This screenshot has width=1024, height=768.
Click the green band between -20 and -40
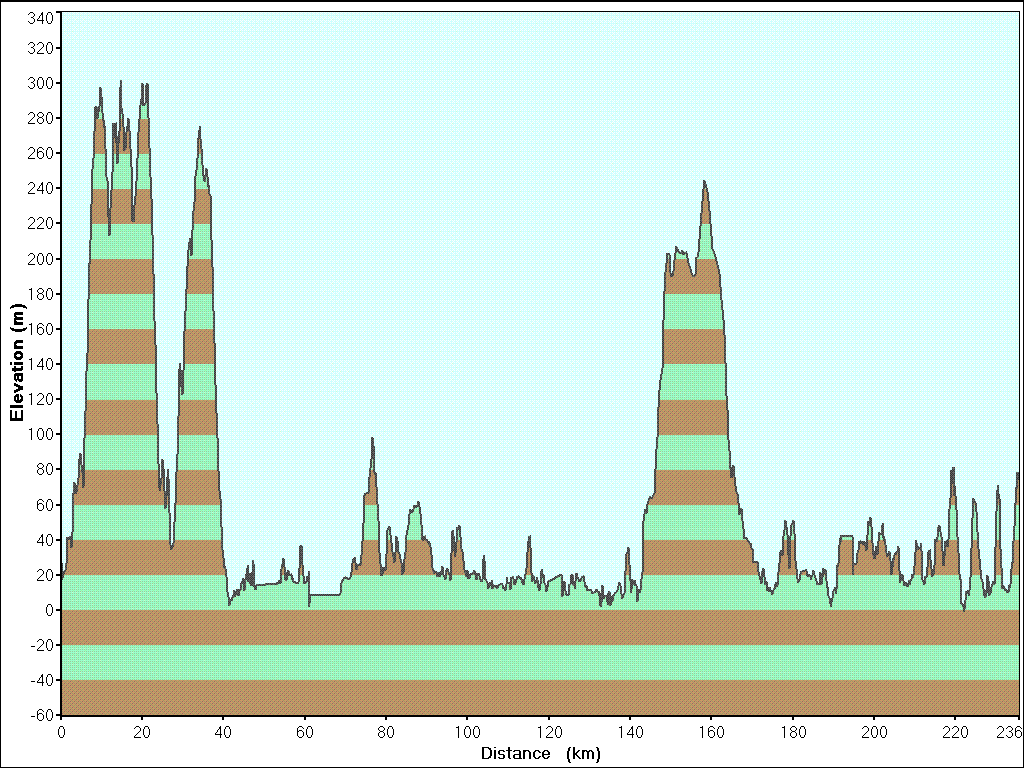pos(540,663)
